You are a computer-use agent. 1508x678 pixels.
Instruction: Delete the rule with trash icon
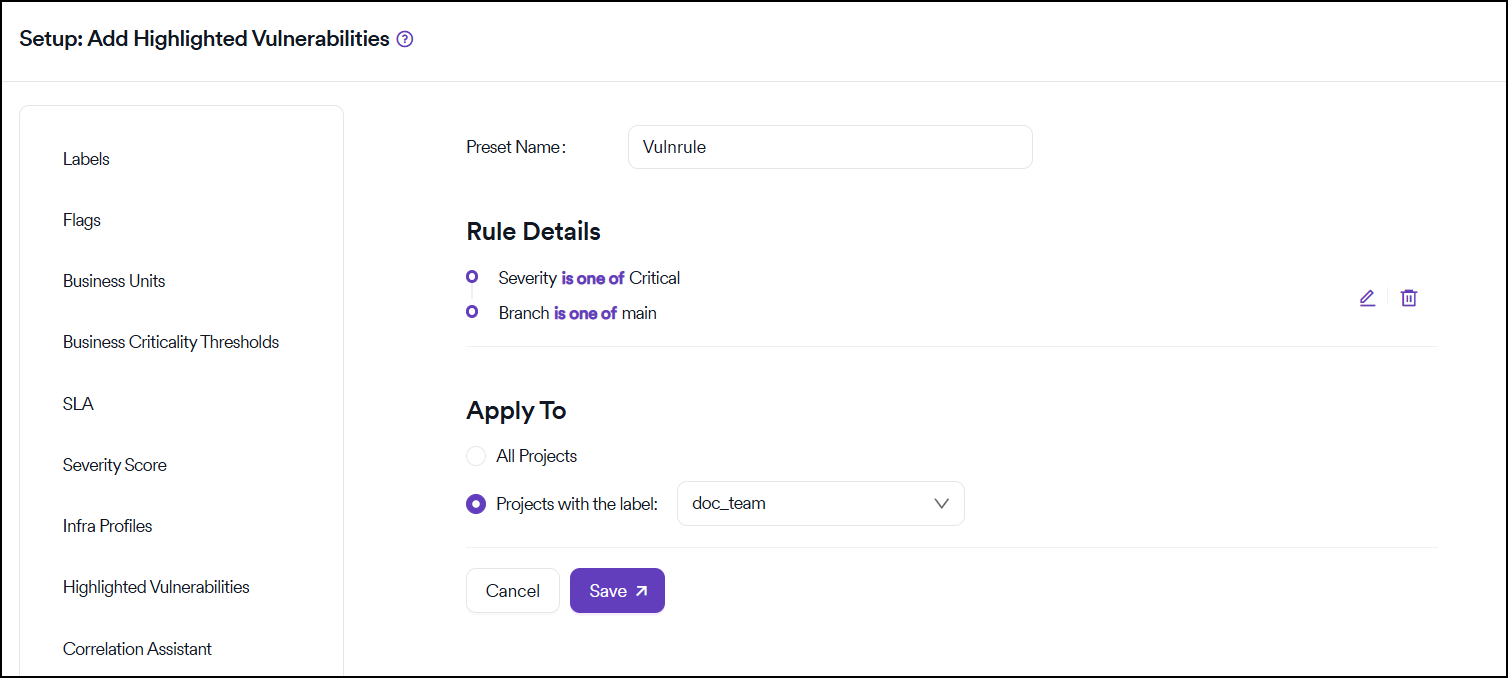tap(1409, 298)
